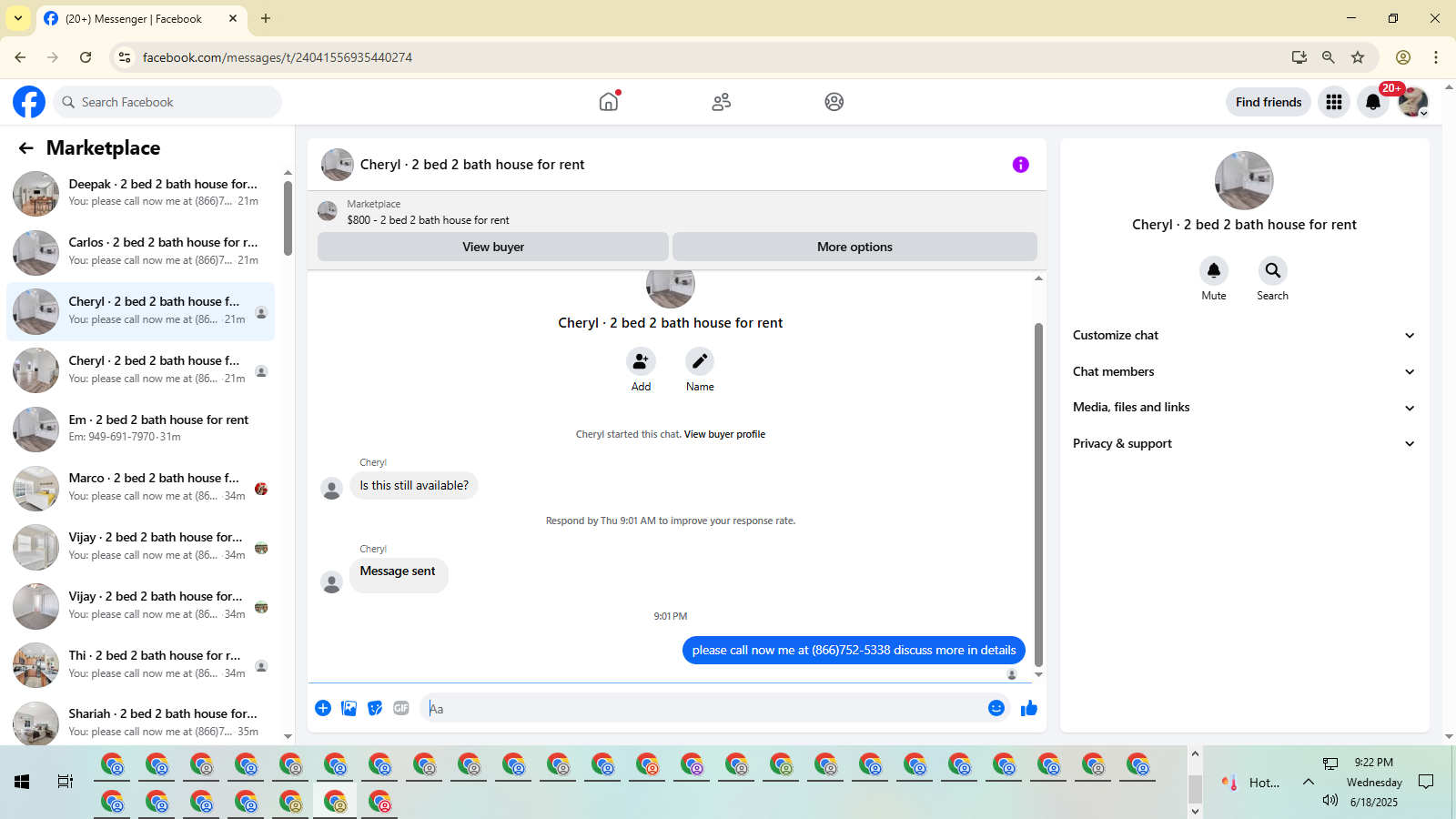Screen dimensions: 1456x819
Task: Reload the page
Action: point(86,57)
